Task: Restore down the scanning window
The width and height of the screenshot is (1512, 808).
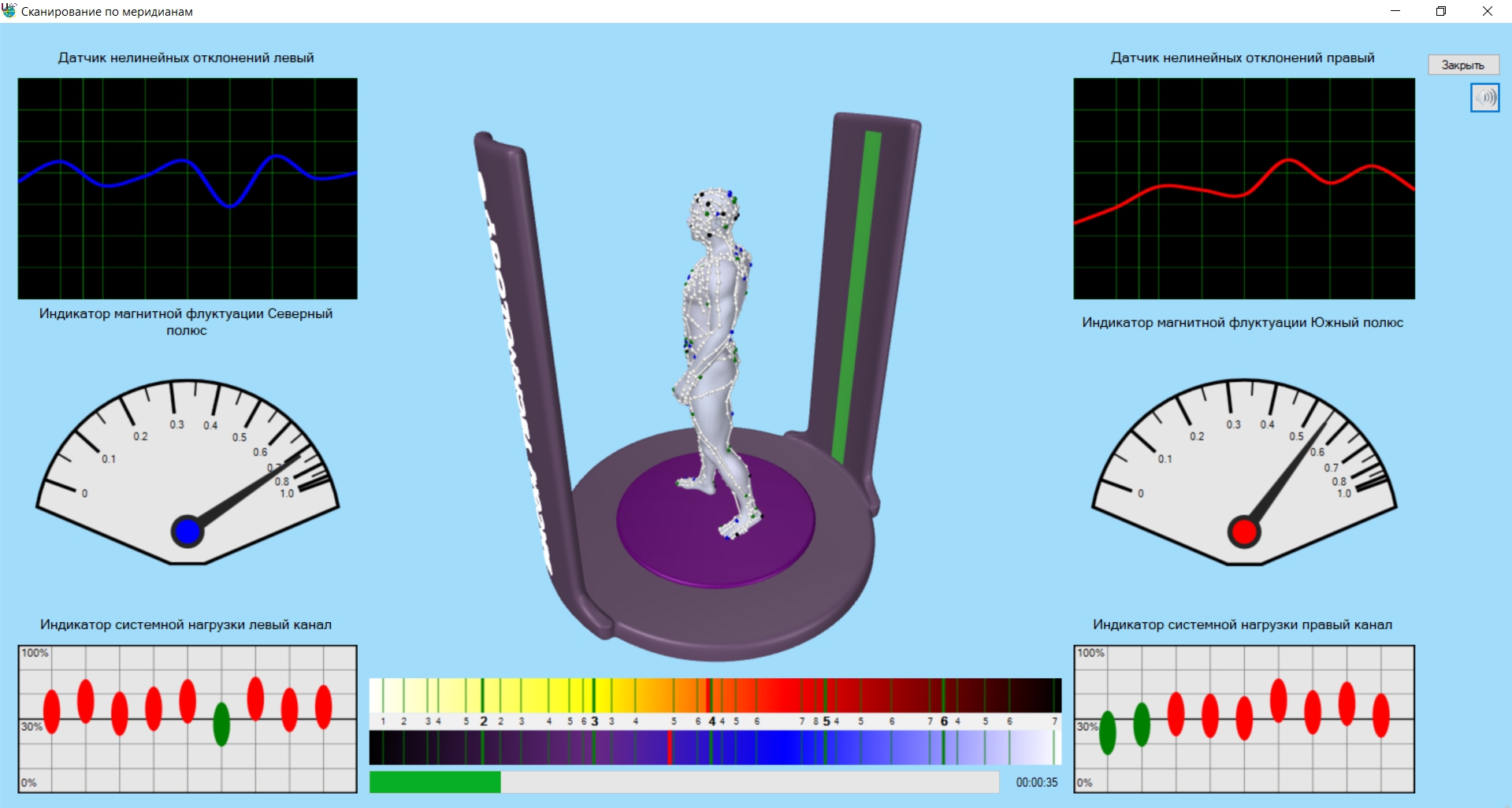Action: 1441,11
